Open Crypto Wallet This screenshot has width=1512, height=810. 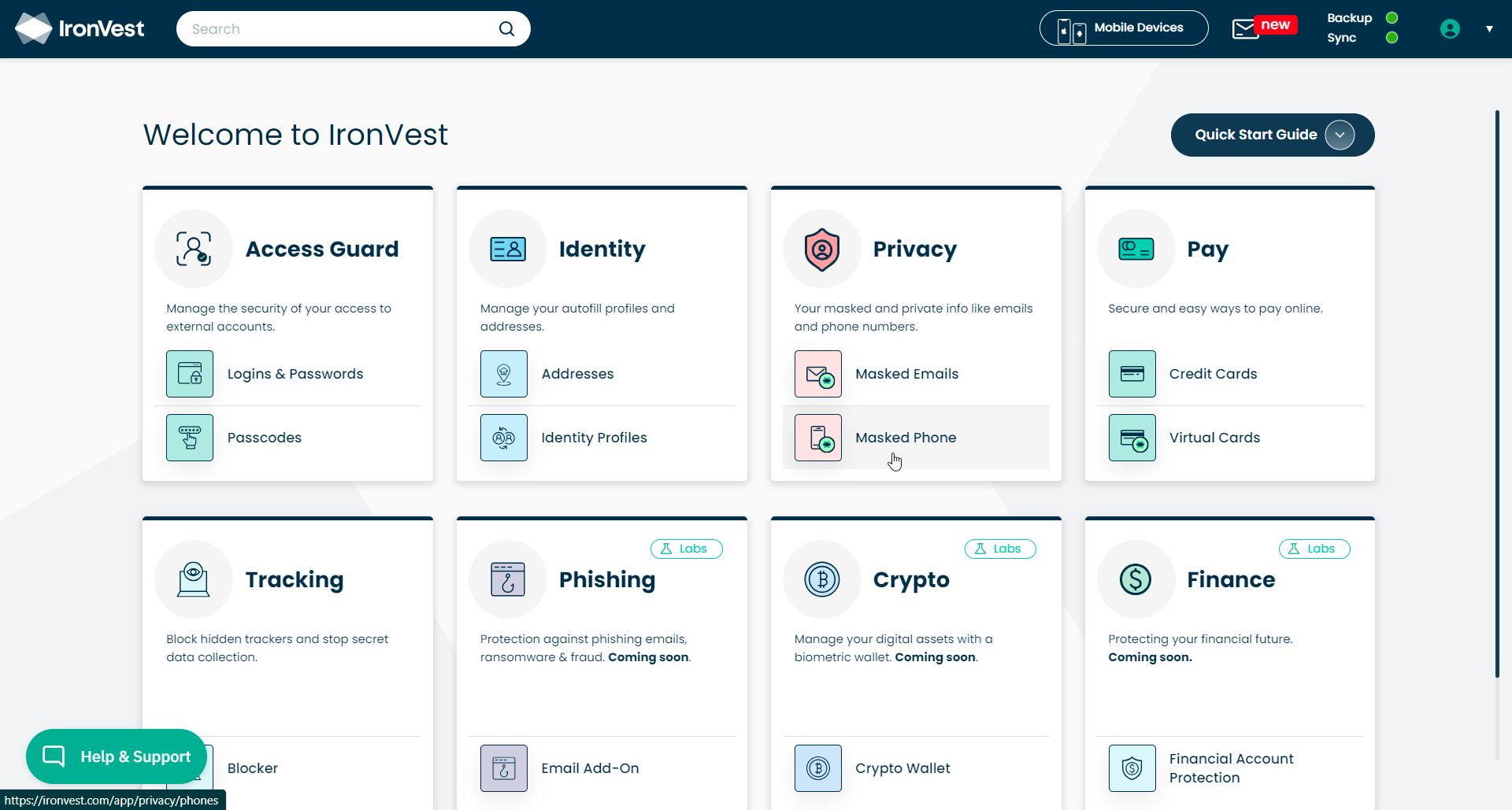917,768
